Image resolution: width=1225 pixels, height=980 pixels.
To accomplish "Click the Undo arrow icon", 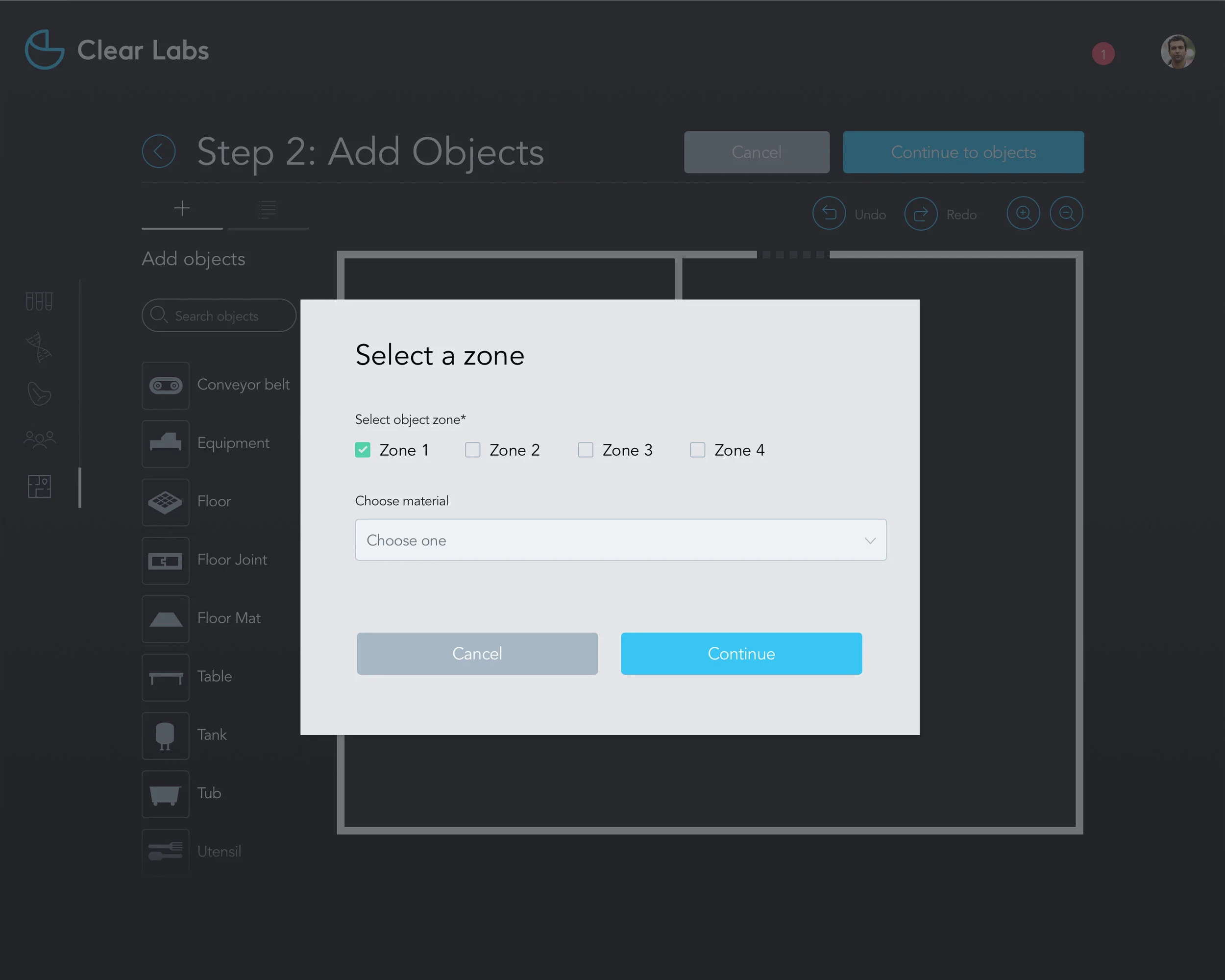I will (829, 214).
